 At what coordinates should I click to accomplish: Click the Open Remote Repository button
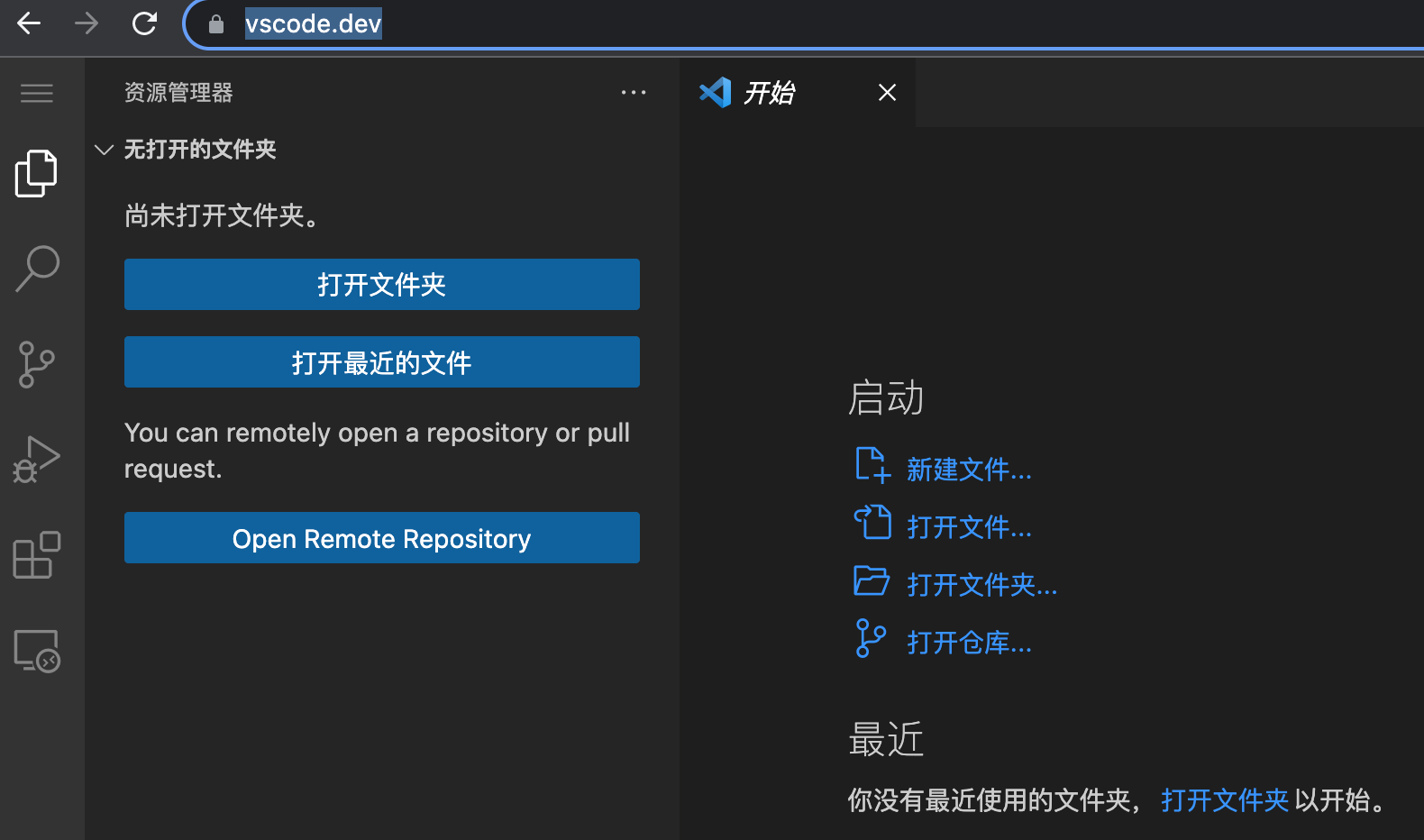(x=382, y=538)
